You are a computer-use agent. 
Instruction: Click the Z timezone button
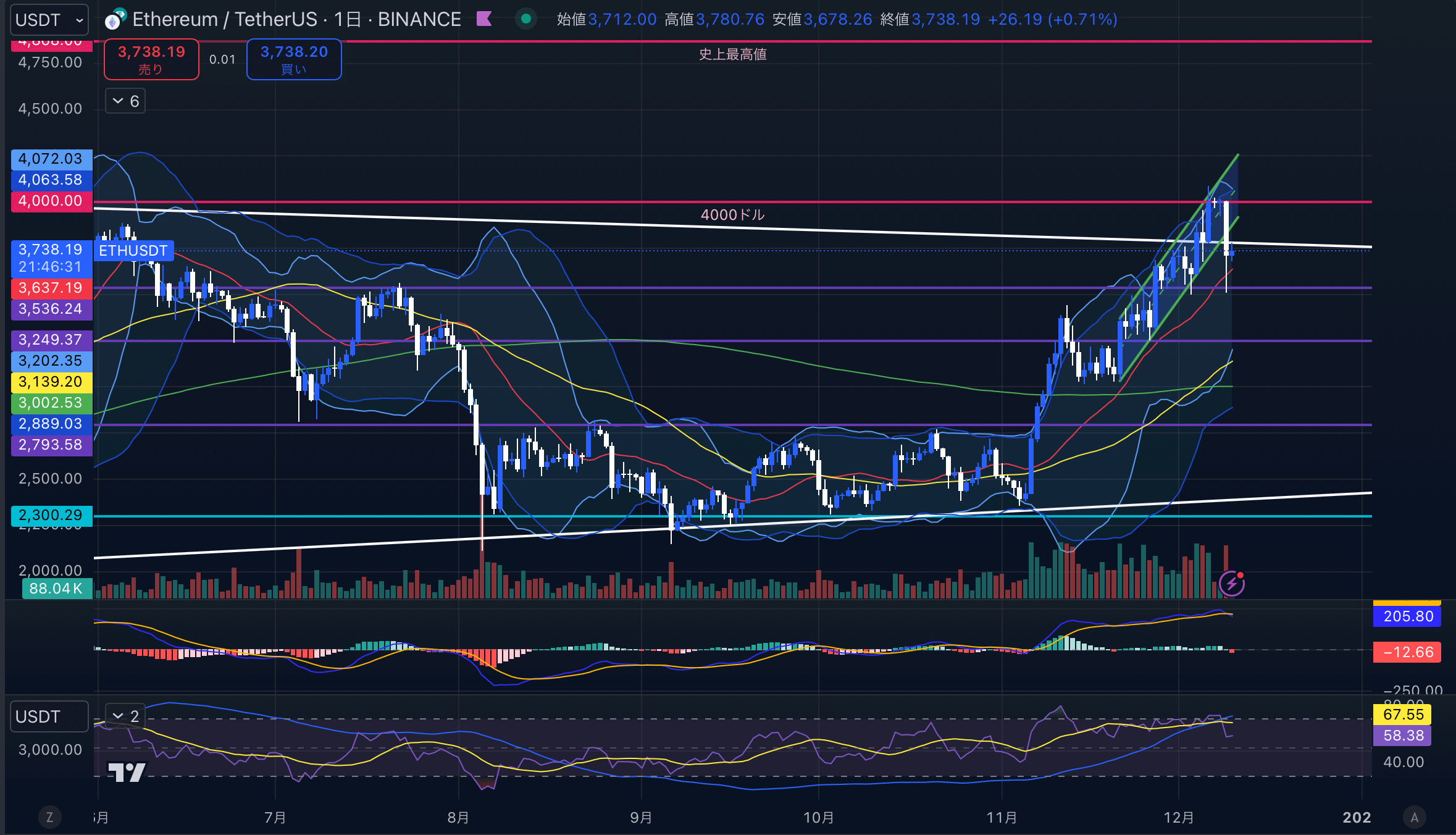pyautogui.click(x=49, y=818)
